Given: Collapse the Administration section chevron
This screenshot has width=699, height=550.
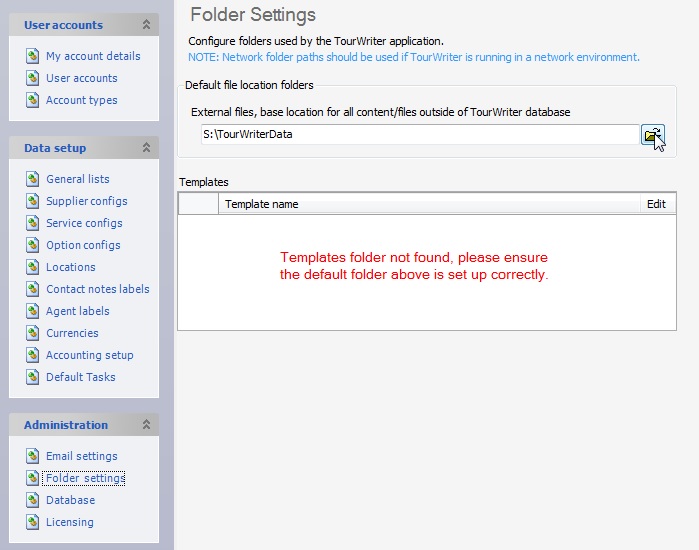Looking at the screenshot, I should [x=147, y=425].
